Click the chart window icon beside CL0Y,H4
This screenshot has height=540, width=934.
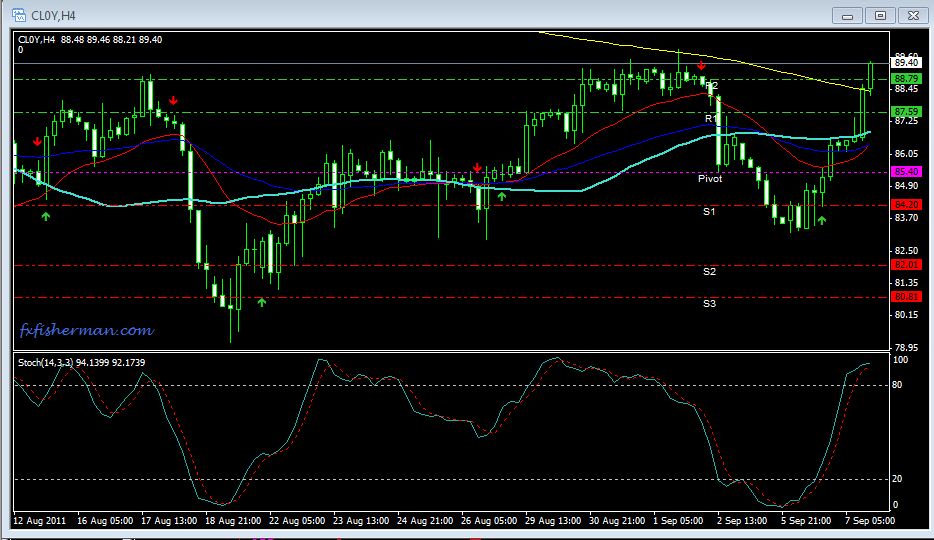tap(19, 15)
